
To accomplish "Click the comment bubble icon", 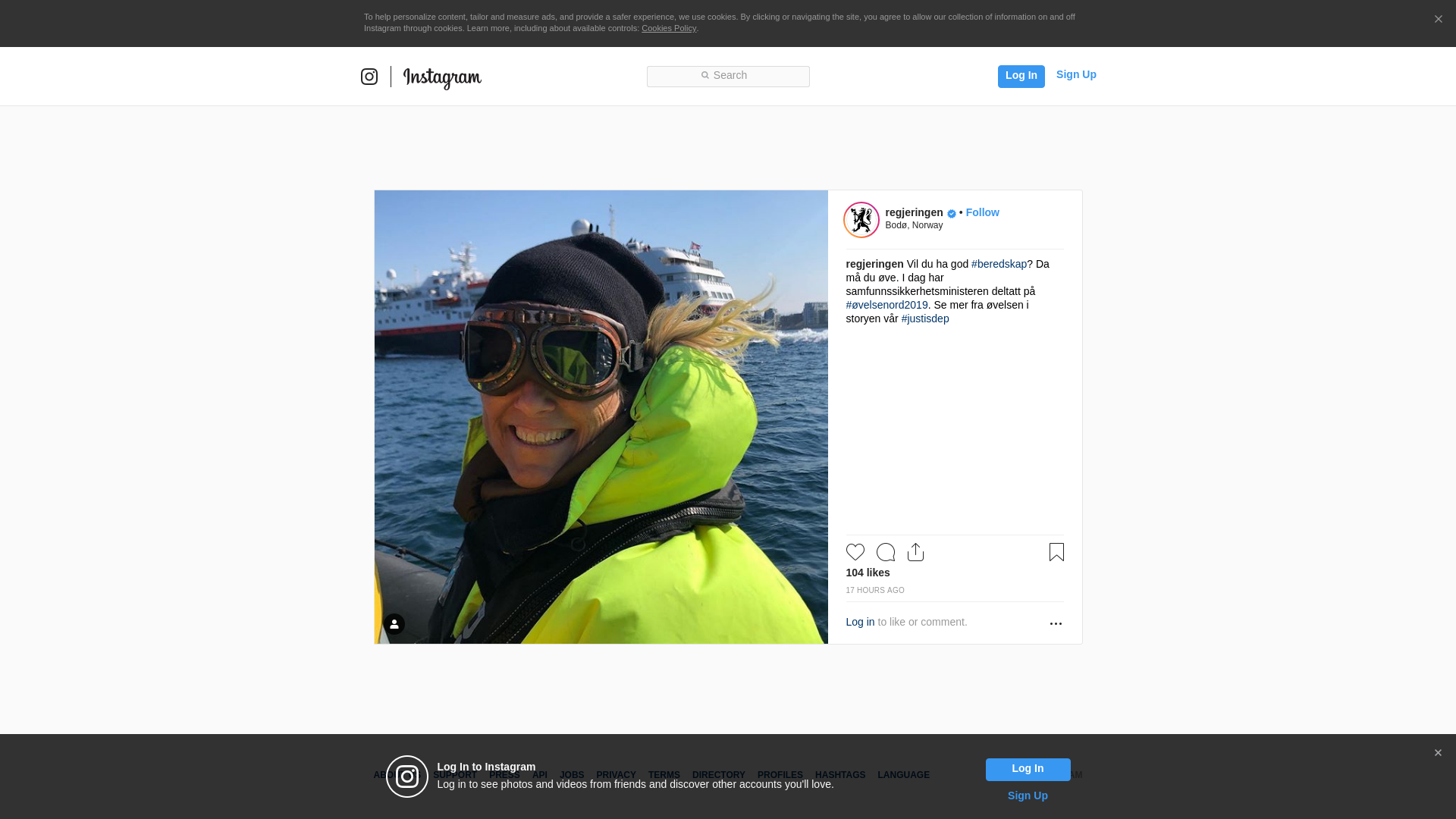I will pos(886,552).
